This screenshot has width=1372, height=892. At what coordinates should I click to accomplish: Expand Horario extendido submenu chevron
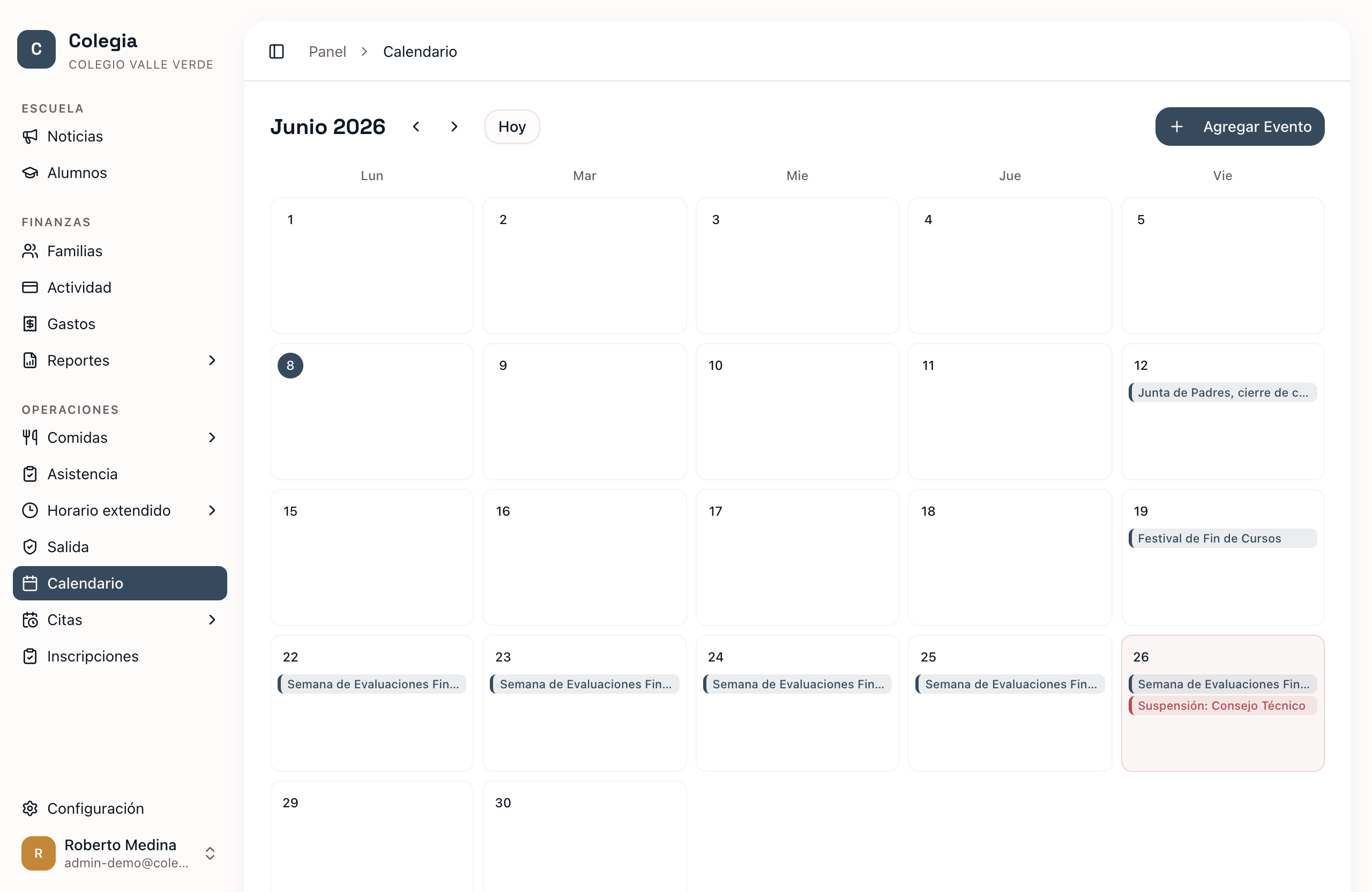[212, 510]
